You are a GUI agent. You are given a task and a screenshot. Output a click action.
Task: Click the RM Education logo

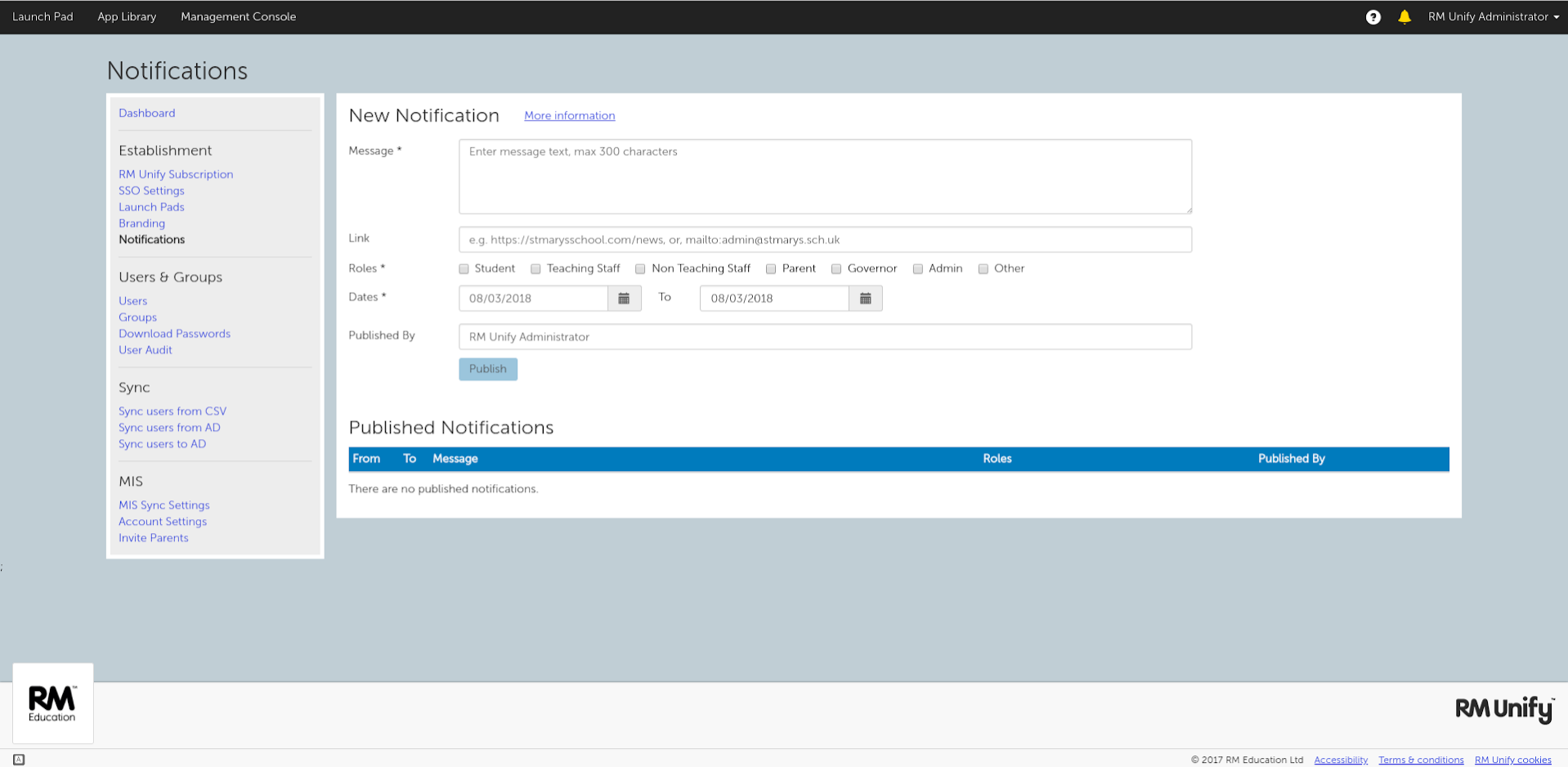pyautogui.click(x=52, y=703)
